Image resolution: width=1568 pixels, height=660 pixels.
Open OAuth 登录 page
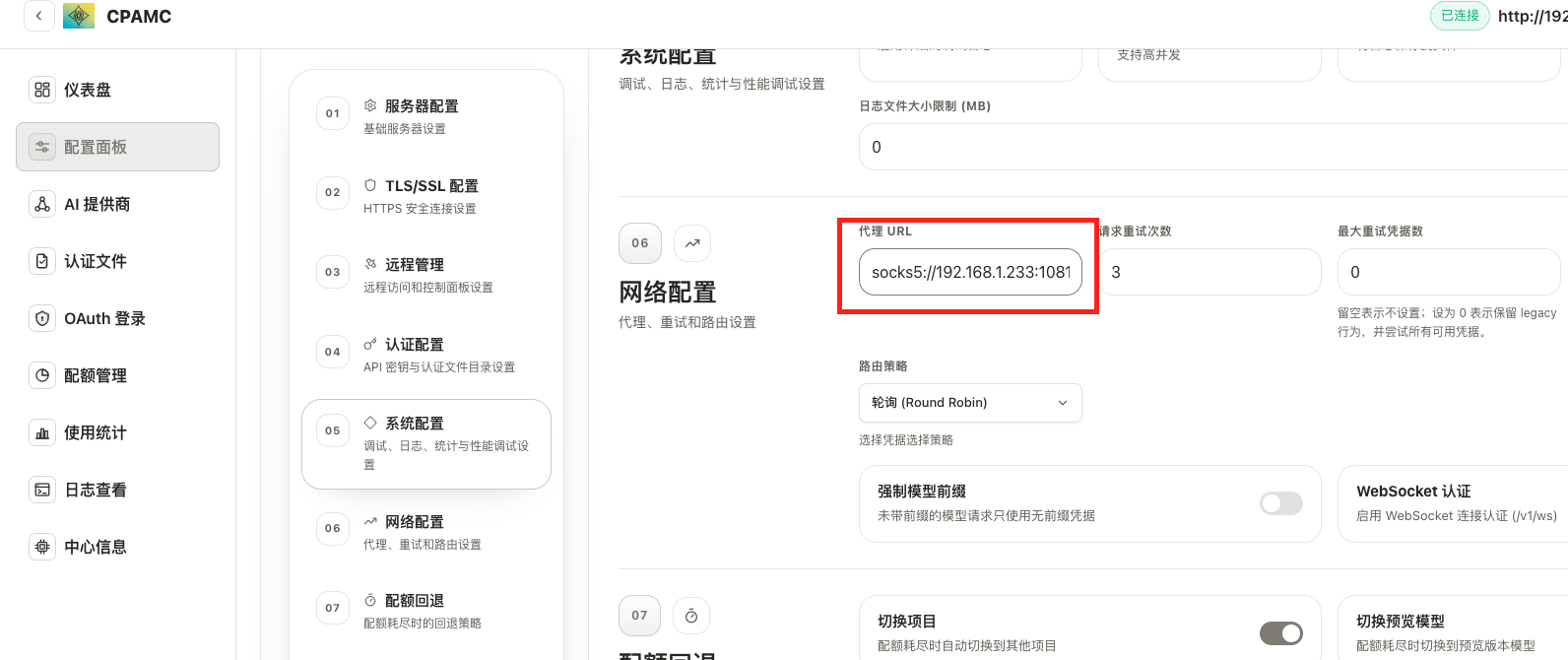click(117, 318)
